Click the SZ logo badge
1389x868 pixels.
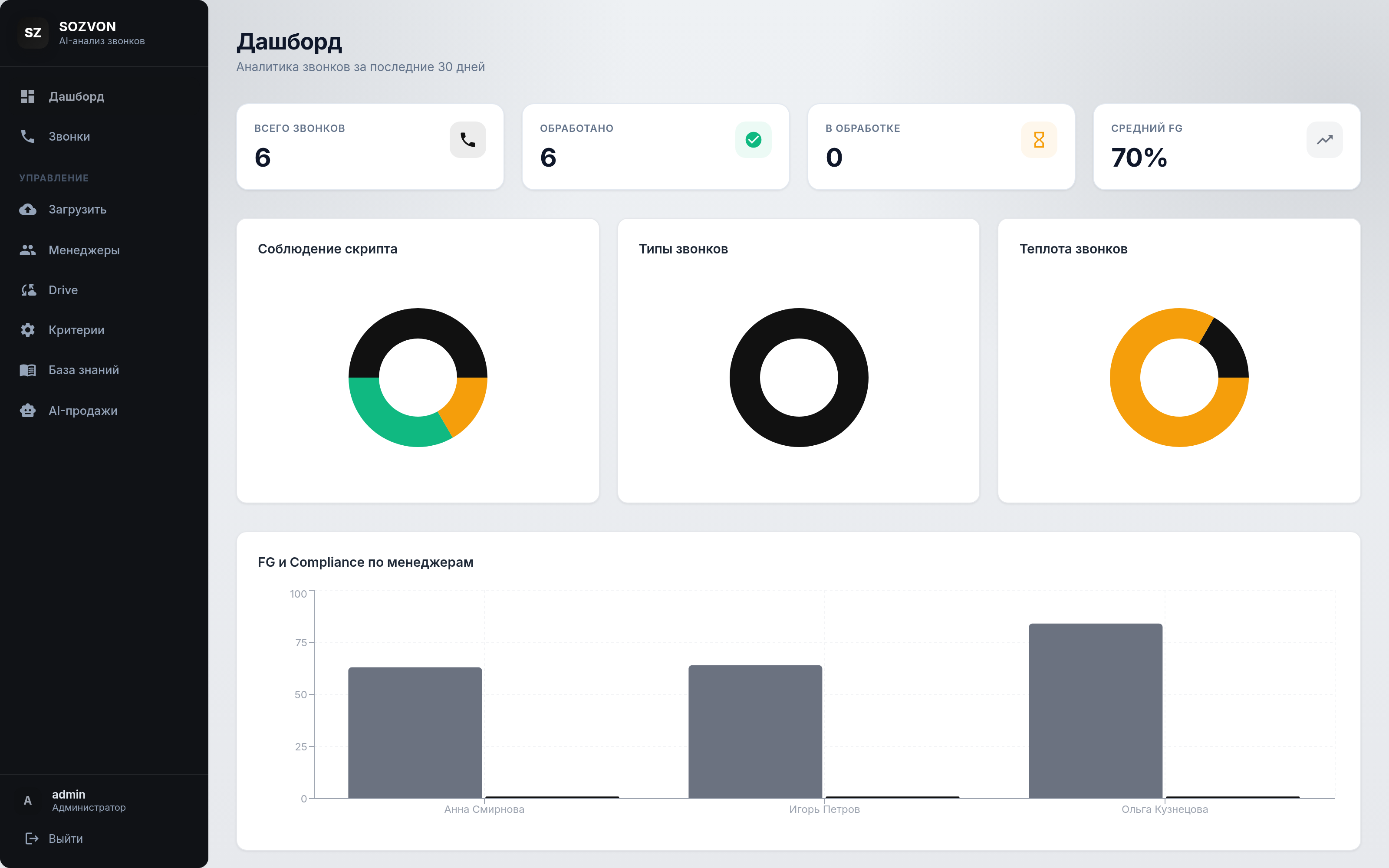click(33, 33)
